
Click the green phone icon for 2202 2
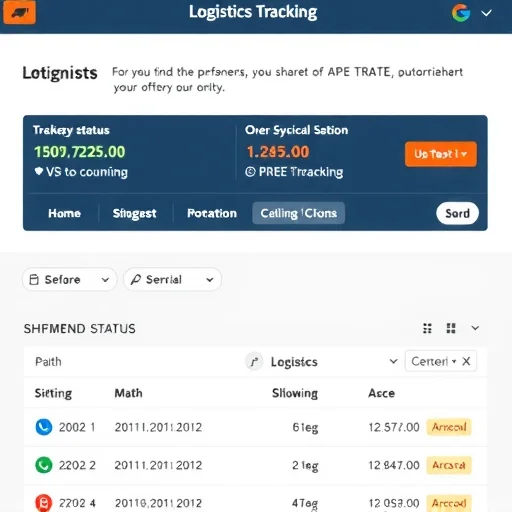tap(44, 465)
